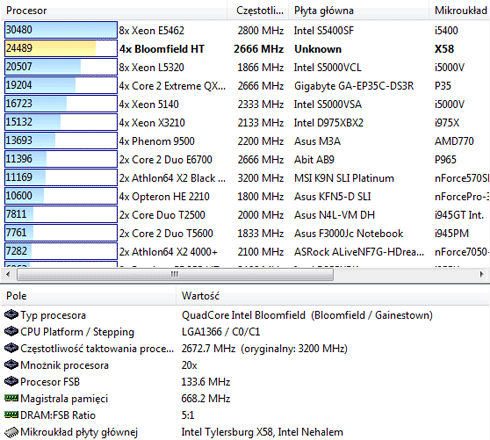Select the 4x Opteron HE 2210 row
490x440 pixels.
pos(247,196)
